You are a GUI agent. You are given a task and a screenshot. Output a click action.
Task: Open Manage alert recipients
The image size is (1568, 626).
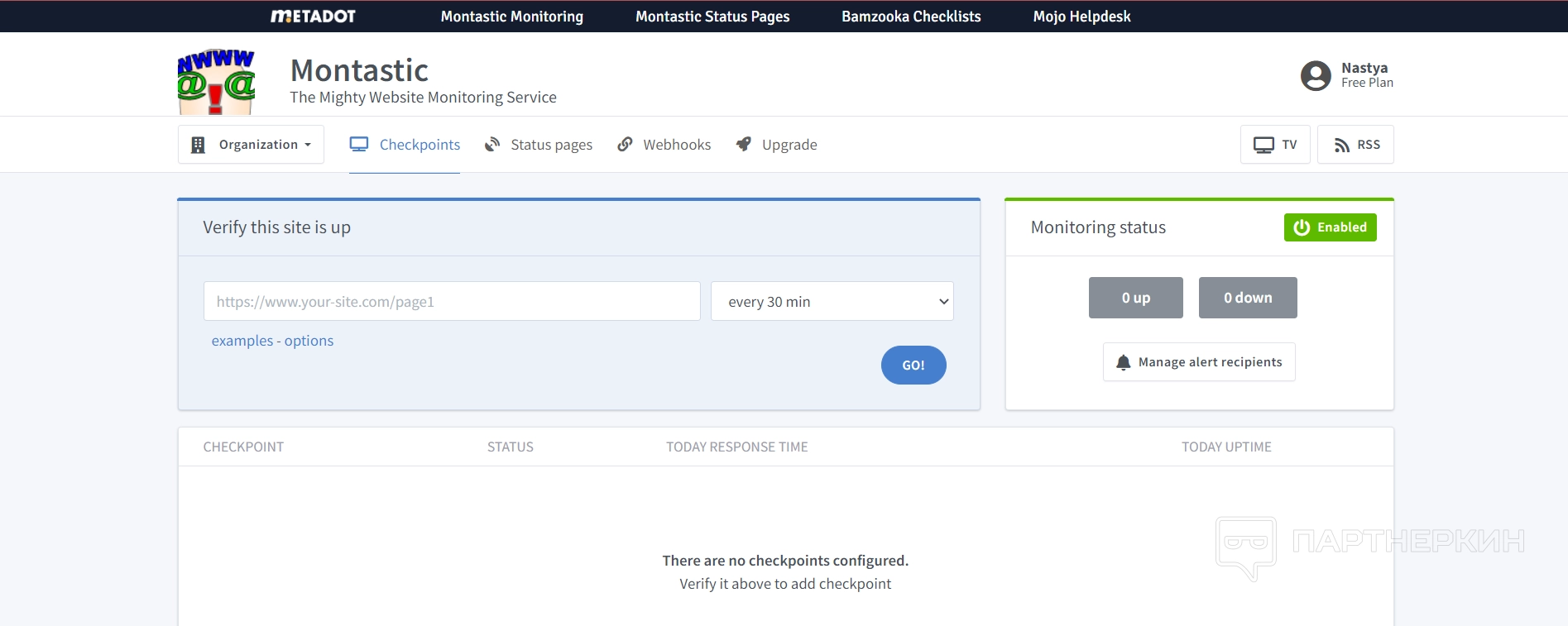(x=1199, y=362)
